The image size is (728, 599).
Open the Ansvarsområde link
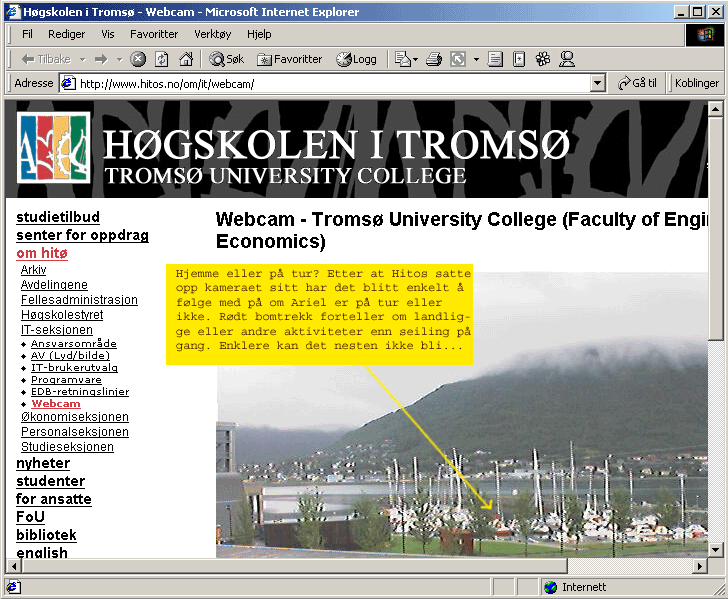[74, 344]
